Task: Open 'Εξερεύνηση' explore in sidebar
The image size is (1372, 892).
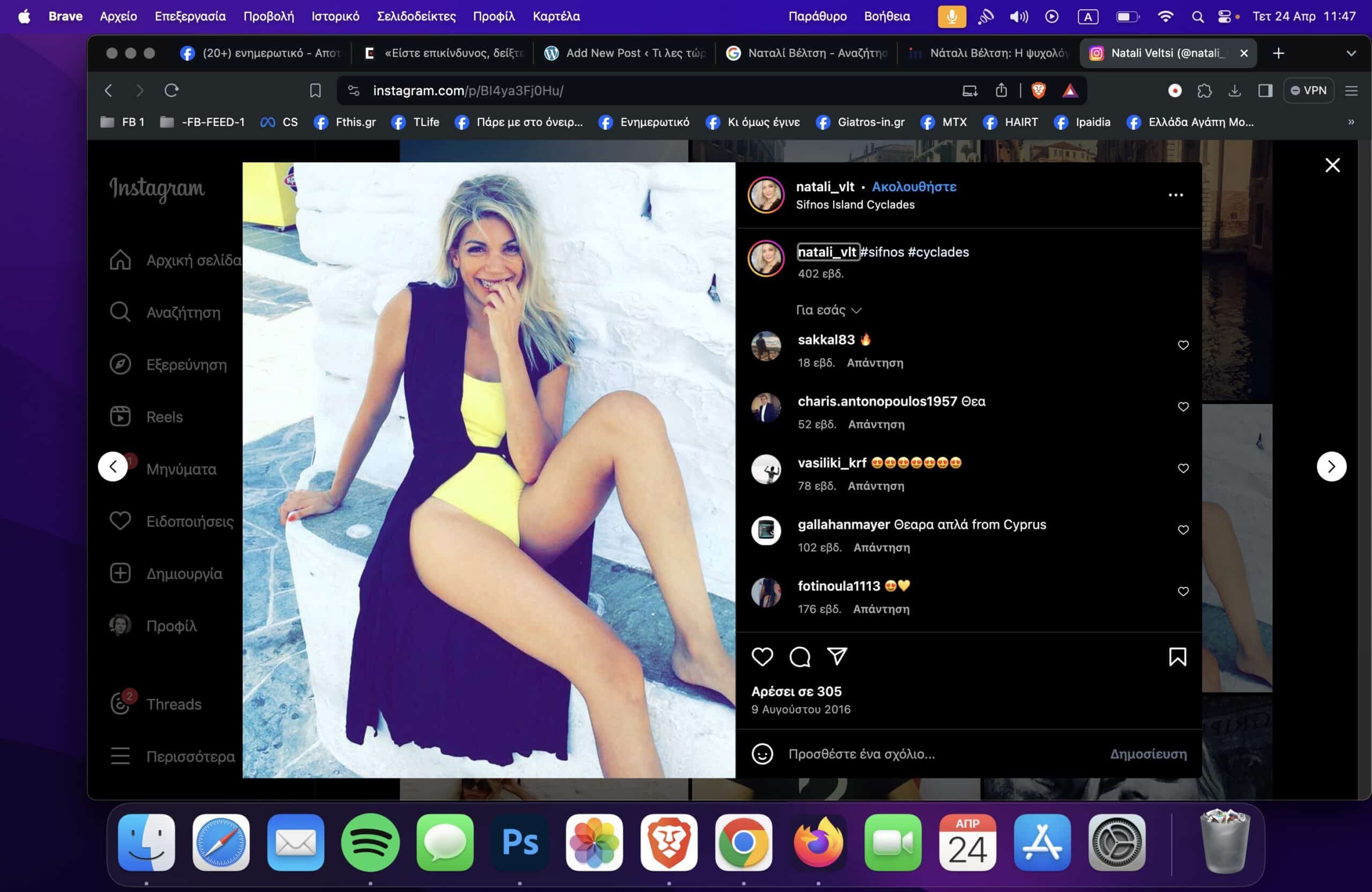Action: tap(168, 364)
